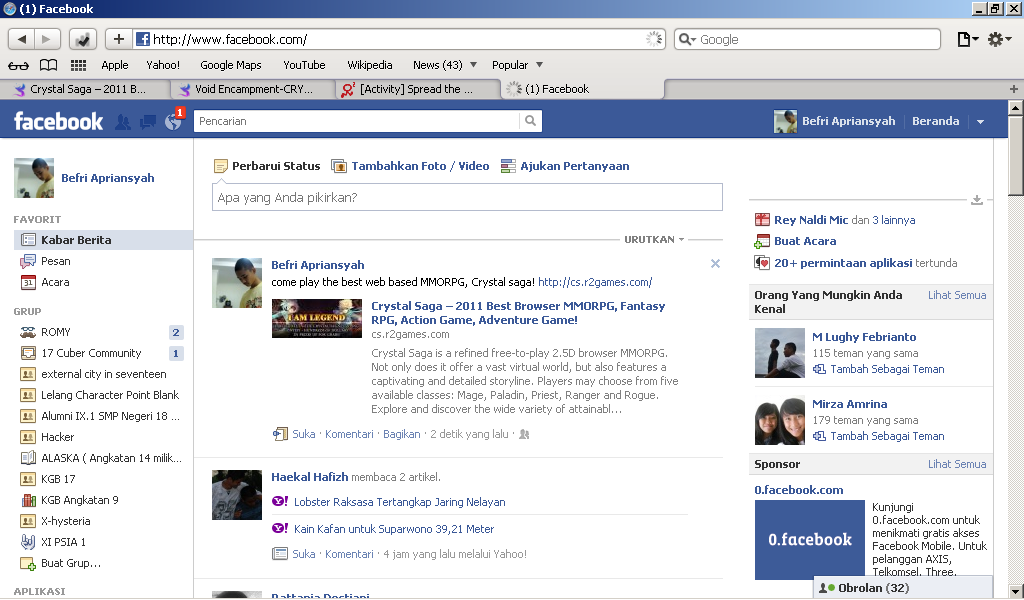The height and width of the screenshot is (600, 1024).
Task: Open Safari's Top Sites grid icon
Action: click(78, 65)
